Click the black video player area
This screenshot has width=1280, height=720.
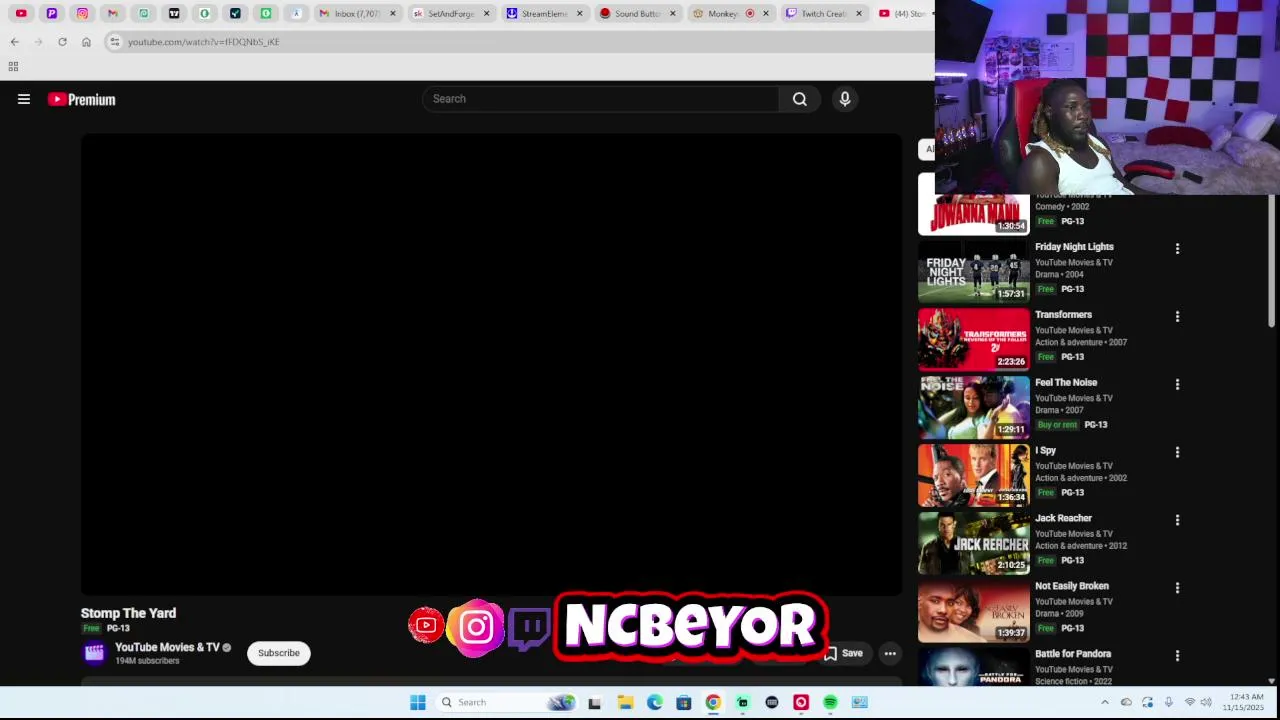pos(491,365)
